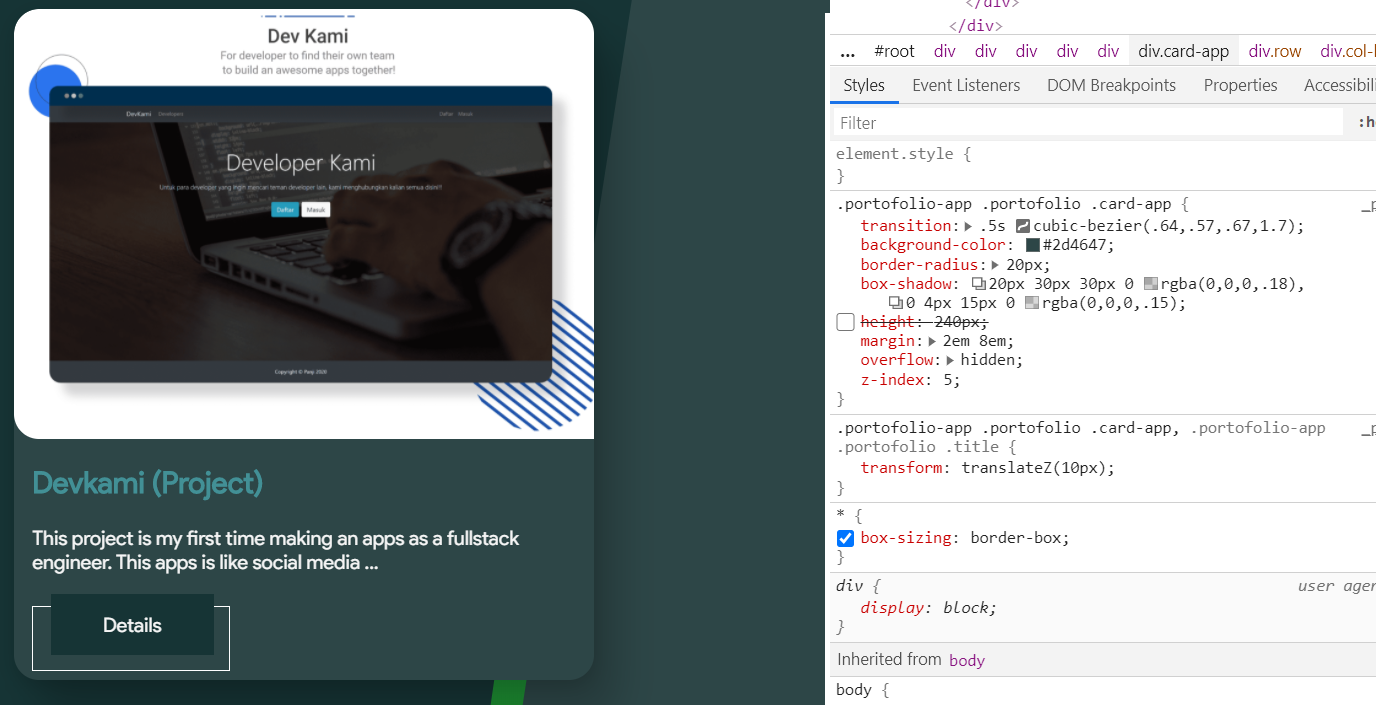Open the cubic-bezier easing editor icon
The width and height of the screenshot is (1376, 705).
click(1023, 226)
